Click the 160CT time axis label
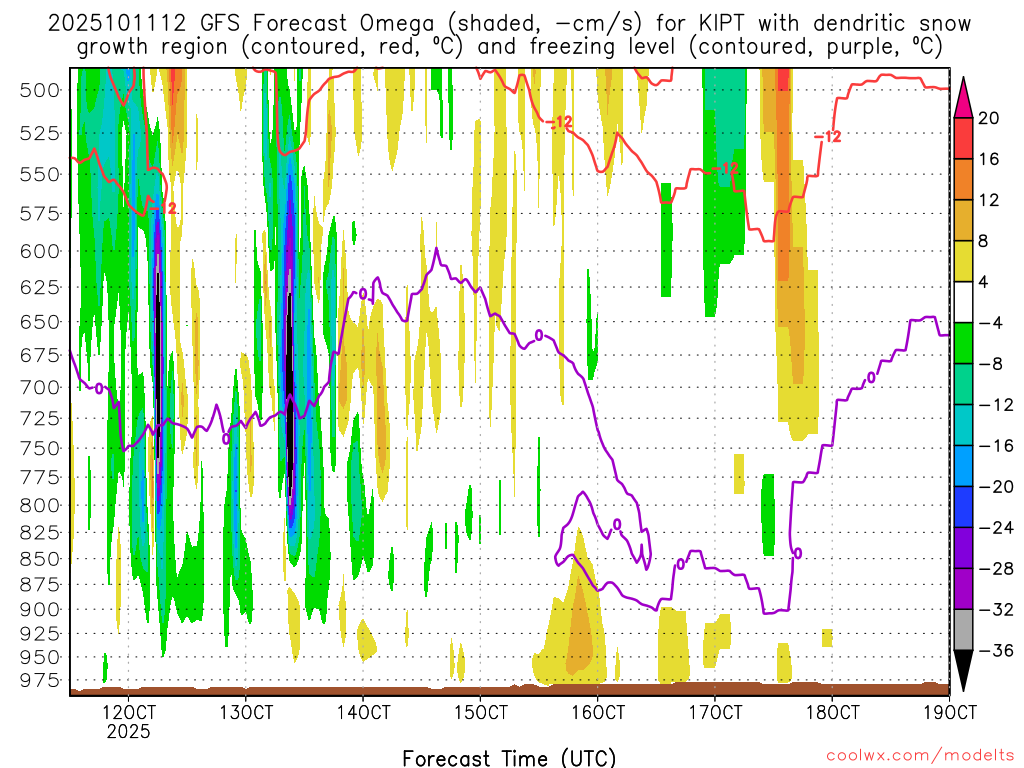 pyautogui.click(x=598, y=712)
